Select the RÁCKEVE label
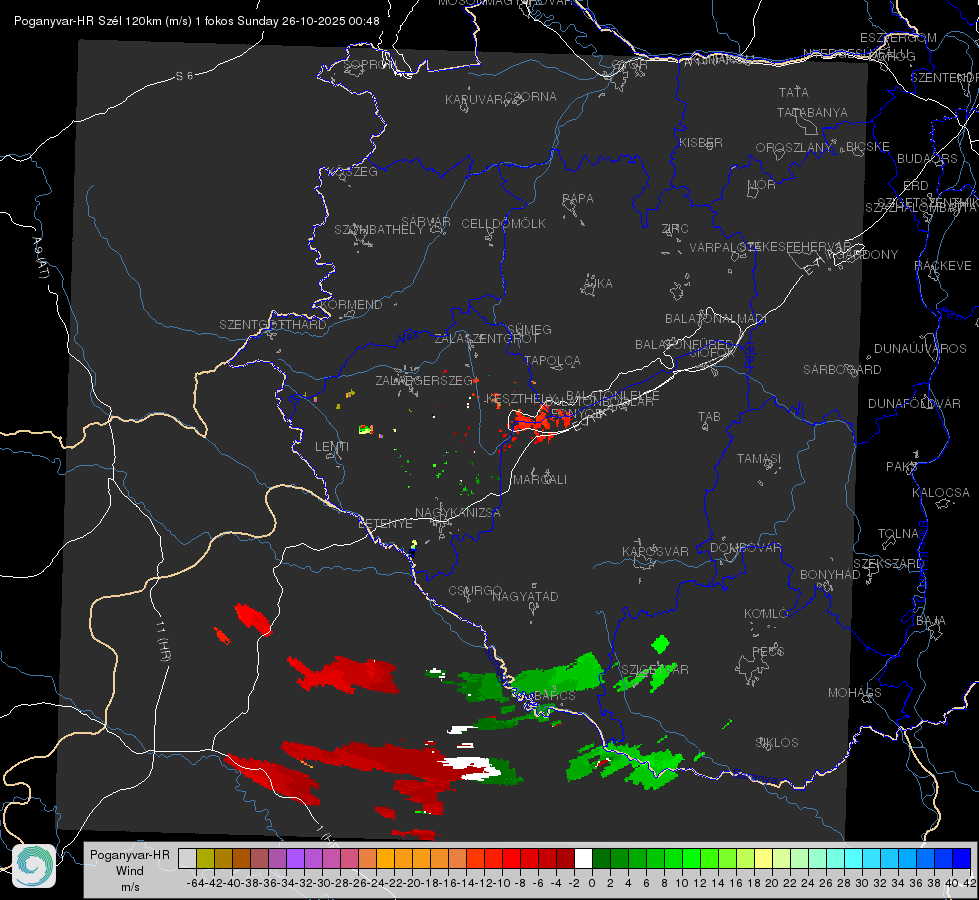Viewport: 979px width, 900px height. [x=943, y=265]
